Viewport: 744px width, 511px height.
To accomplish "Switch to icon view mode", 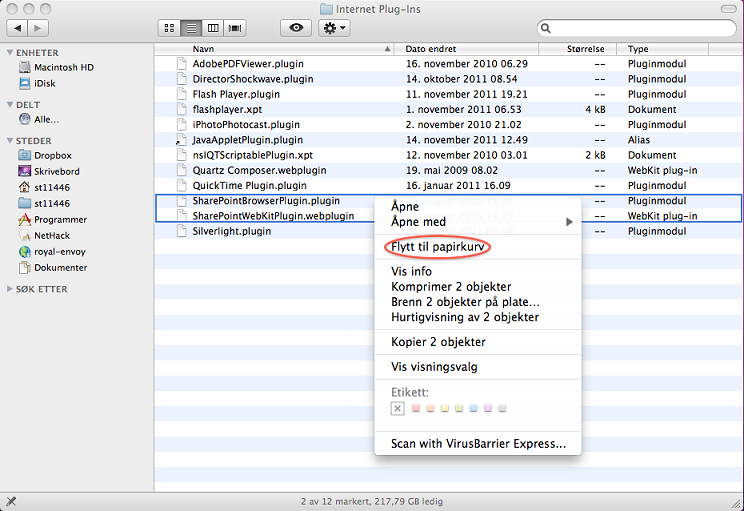I will 168,28.
